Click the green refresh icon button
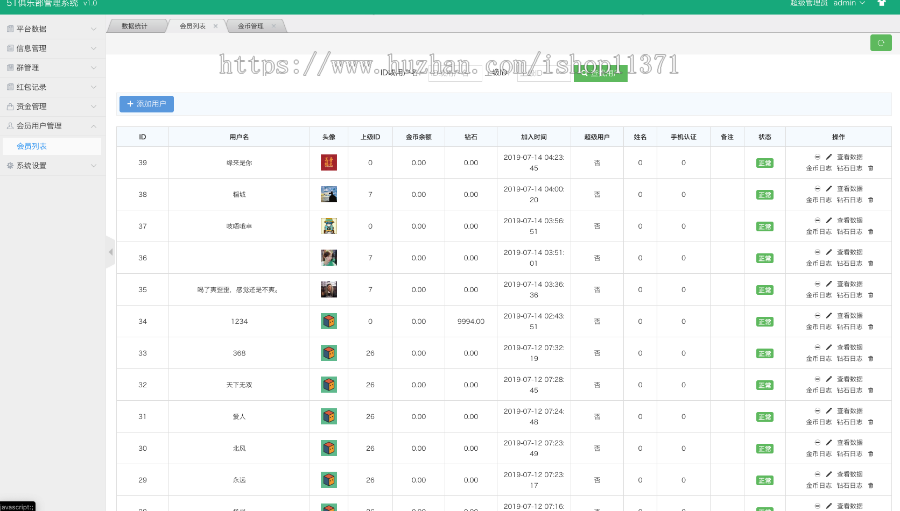The image size is (900, 511). click(x=880, y=43)
